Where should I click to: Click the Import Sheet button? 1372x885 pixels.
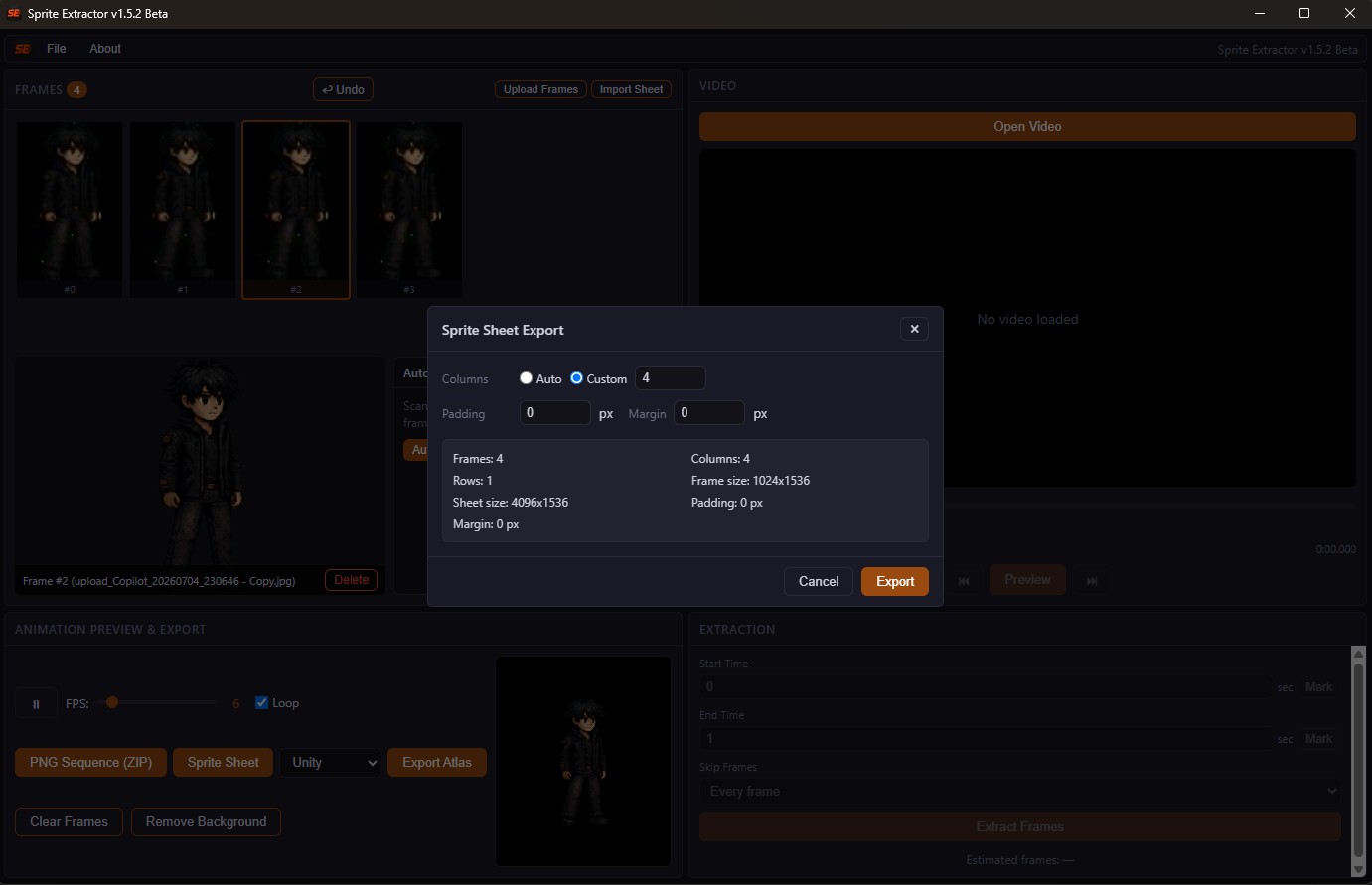[631, 89]
